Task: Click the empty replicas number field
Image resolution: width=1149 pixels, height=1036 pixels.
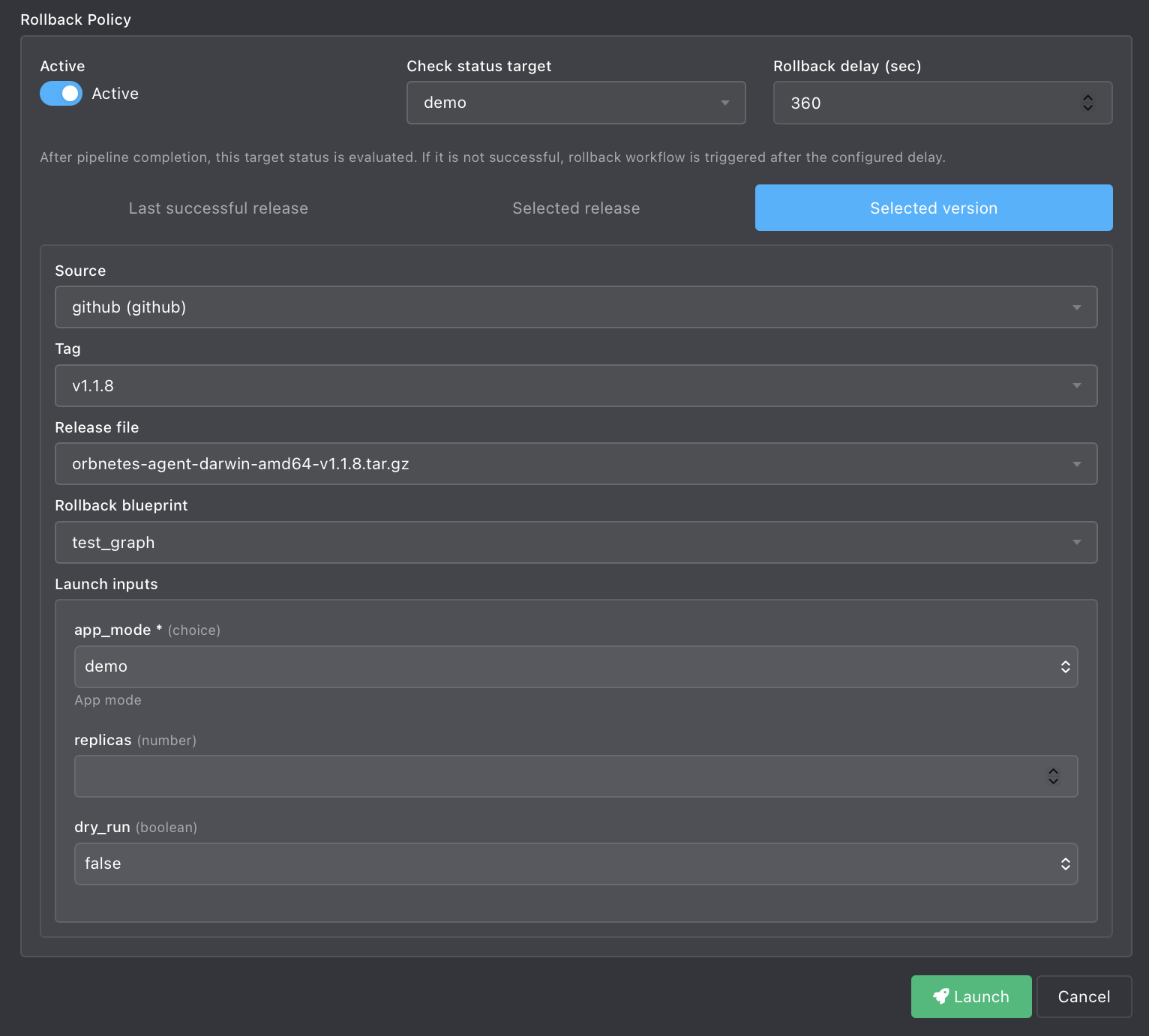Action: point(525,777)
